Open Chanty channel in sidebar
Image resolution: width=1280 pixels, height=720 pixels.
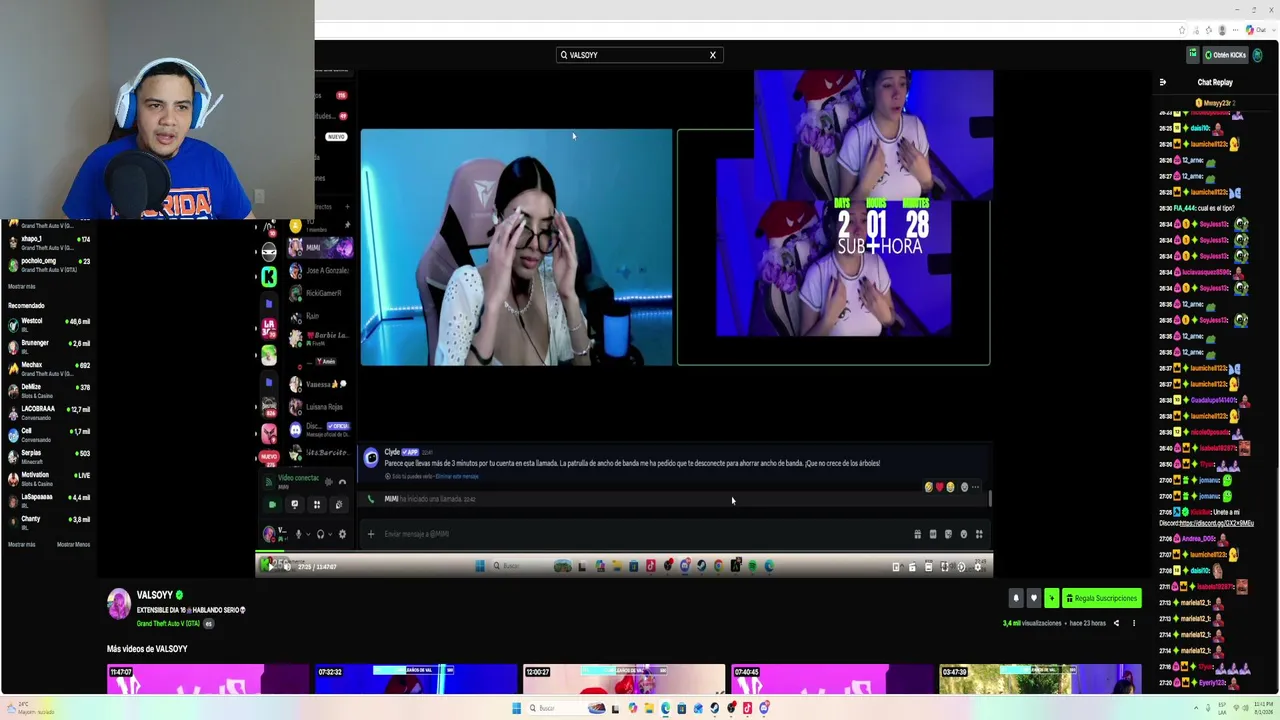tap(49, 521)
